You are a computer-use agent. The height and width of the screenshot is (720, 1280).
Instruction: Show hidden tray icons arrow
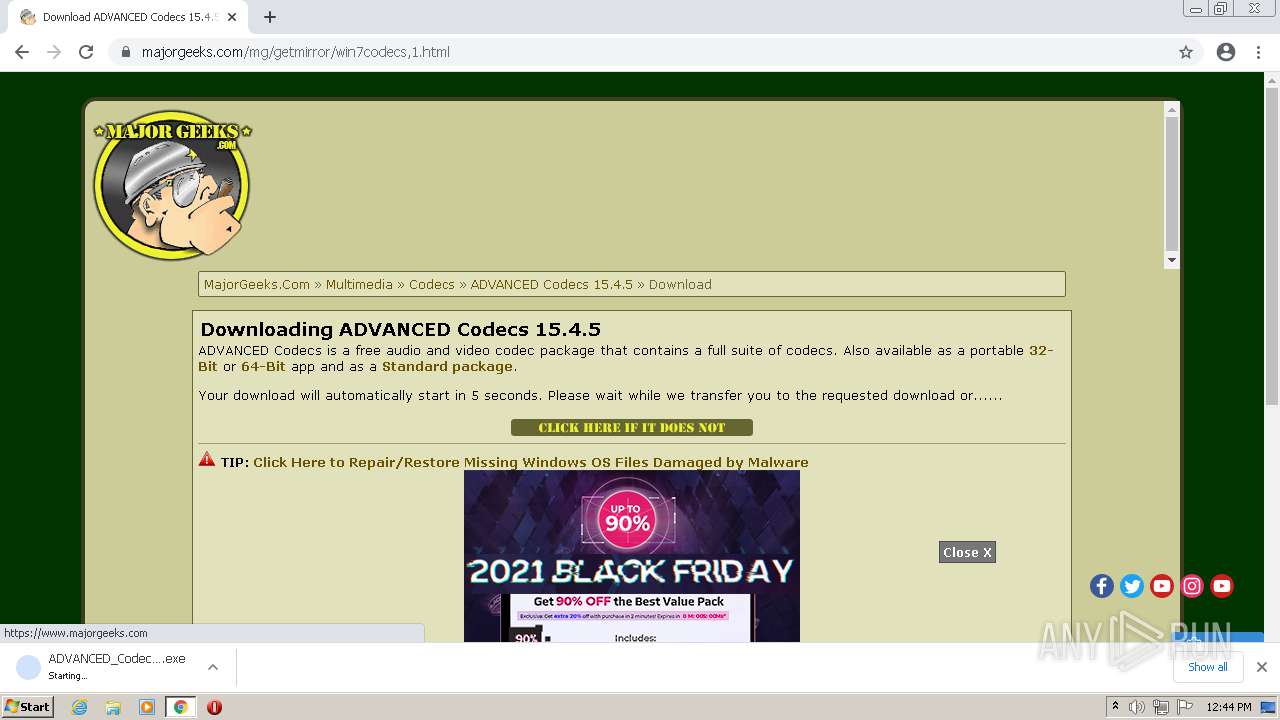tap(1115, 707)
